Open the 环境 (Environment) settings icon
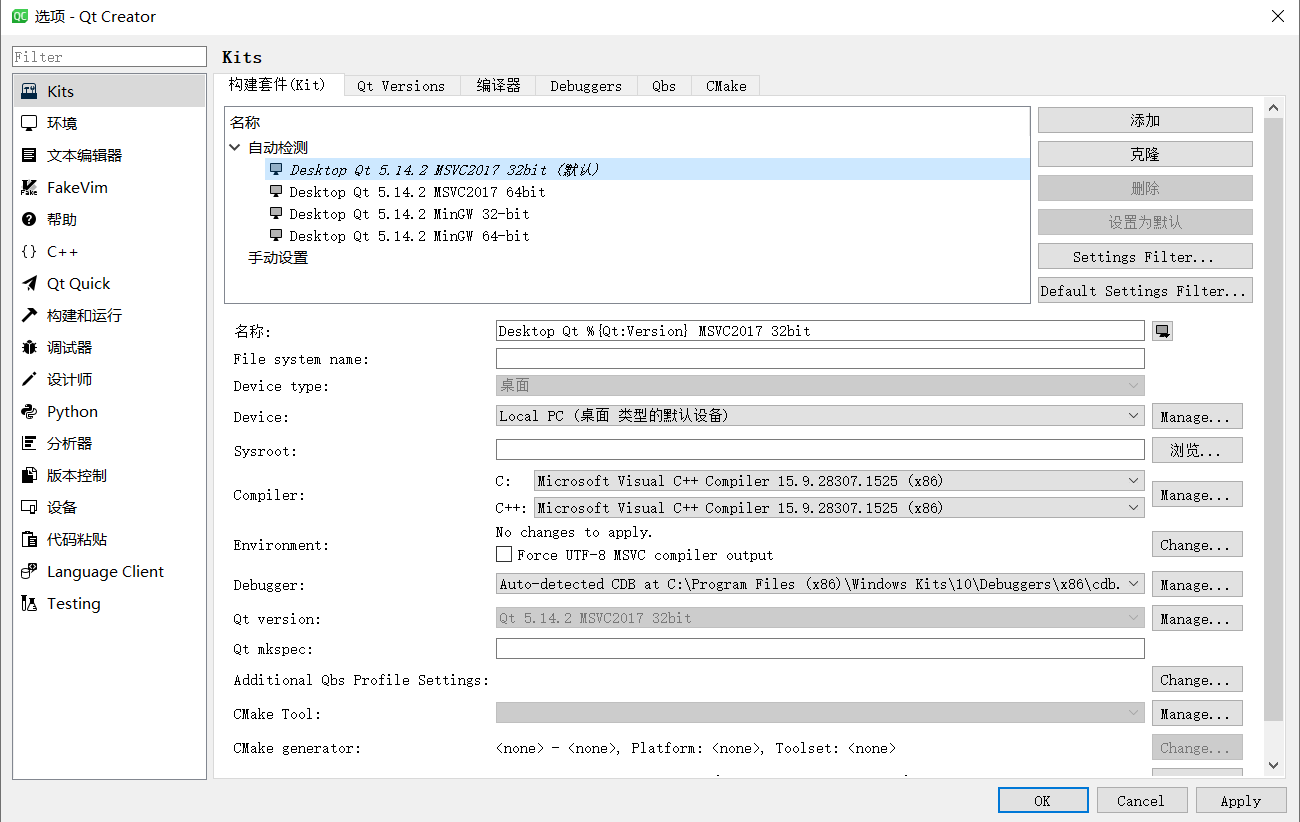The height and width of the screenshot is (822, 1300). (33, 123)
